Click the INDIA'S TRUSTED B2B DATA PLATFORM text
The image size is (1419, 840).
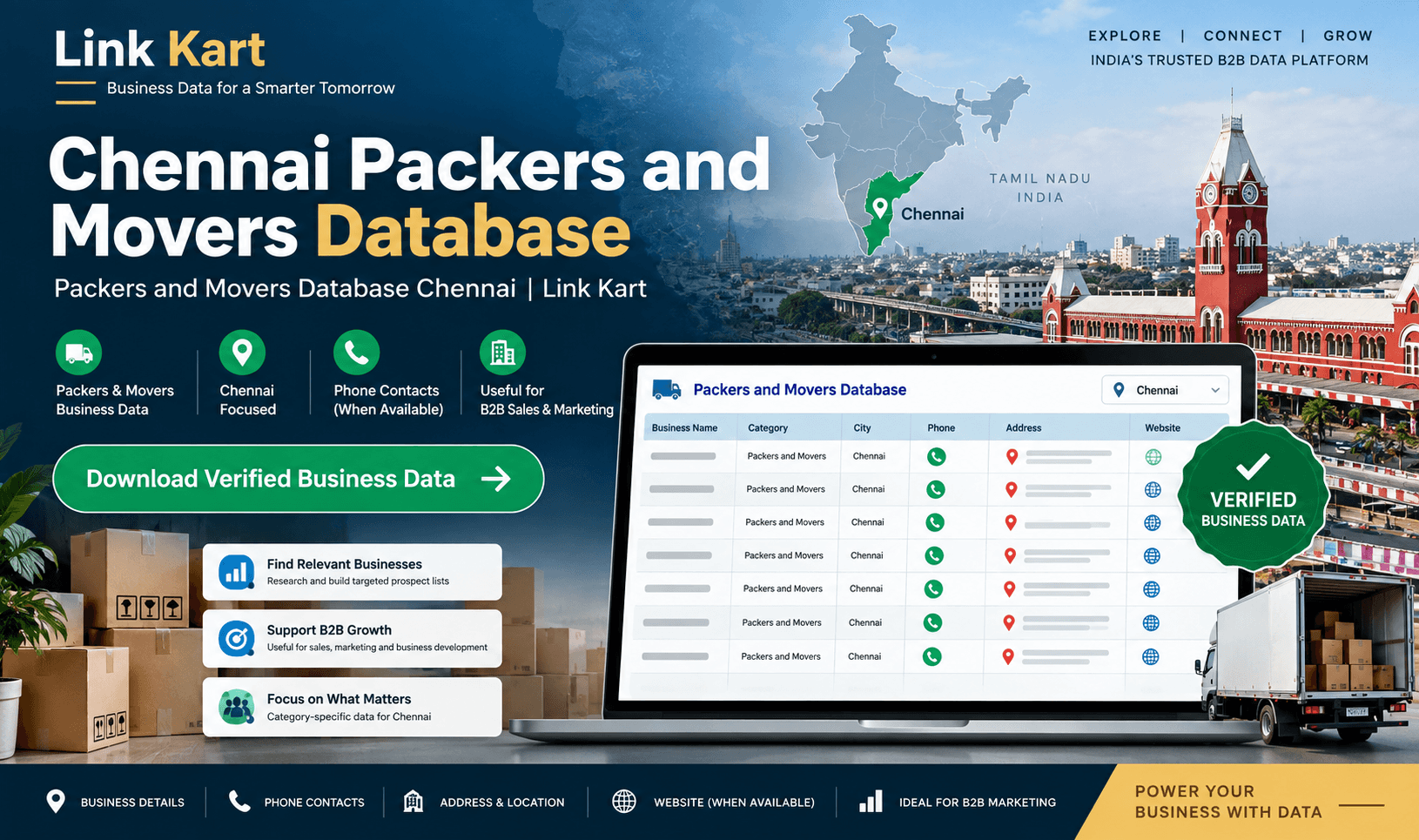pos(1229,60)
